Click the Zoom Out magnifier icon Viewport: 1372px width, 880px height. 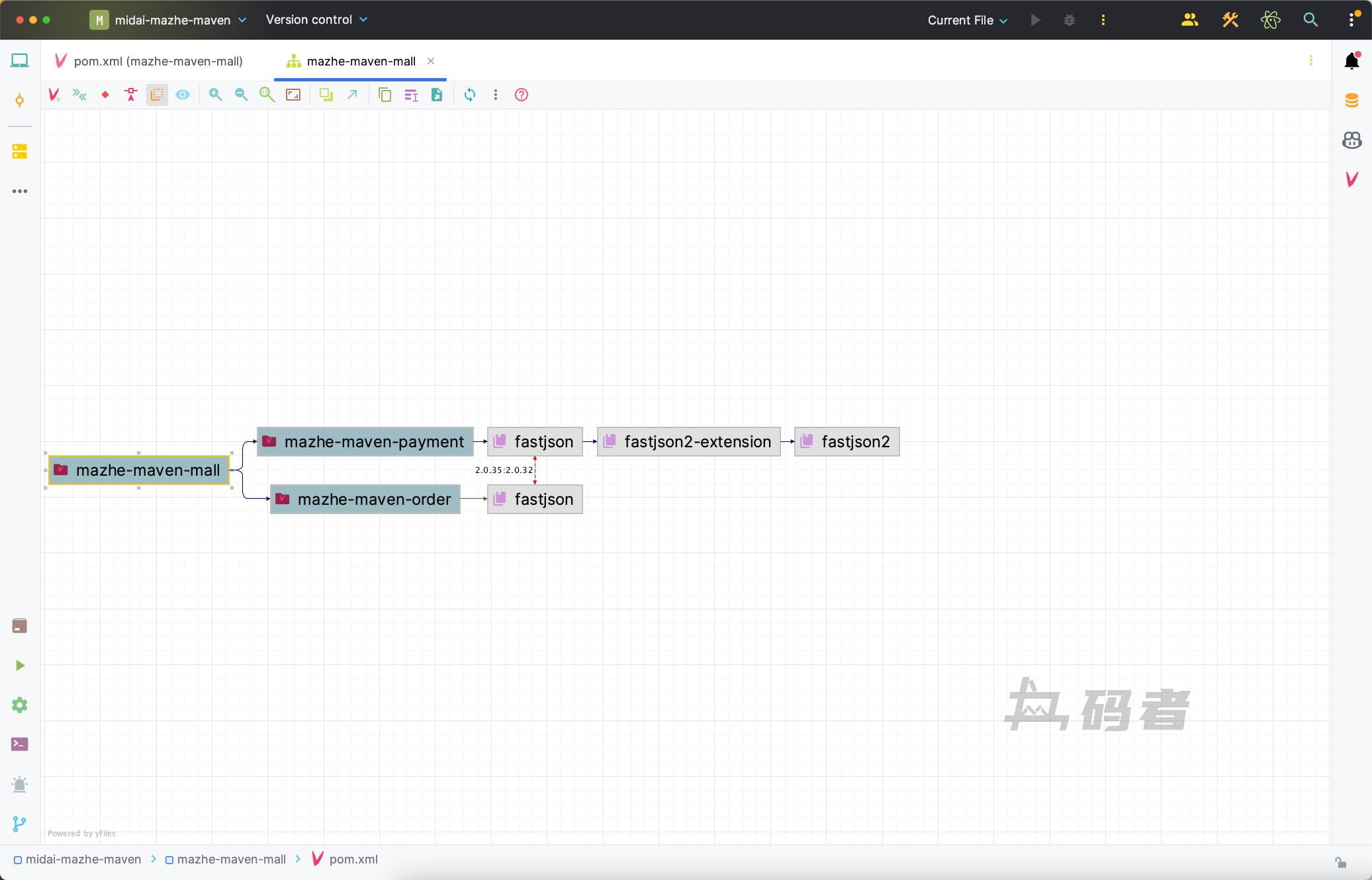point(241,95)
